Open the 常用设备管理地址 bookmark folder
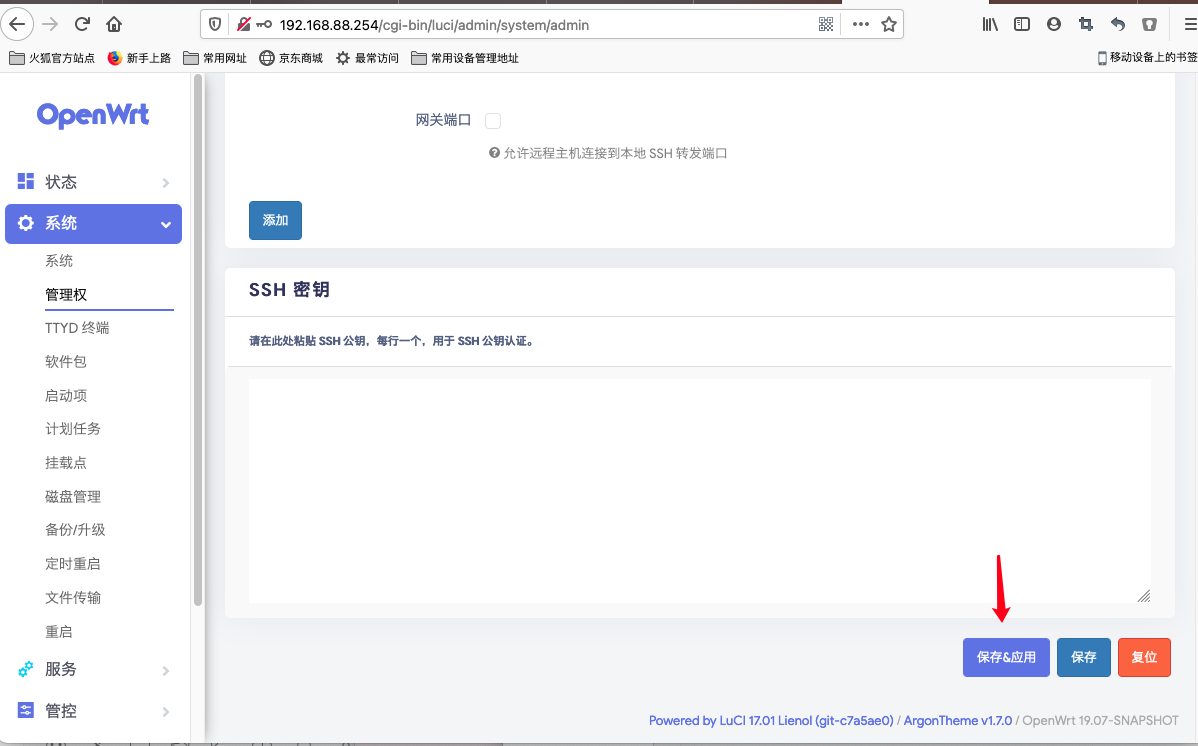The image size is (1198, 746). point(465,58)
